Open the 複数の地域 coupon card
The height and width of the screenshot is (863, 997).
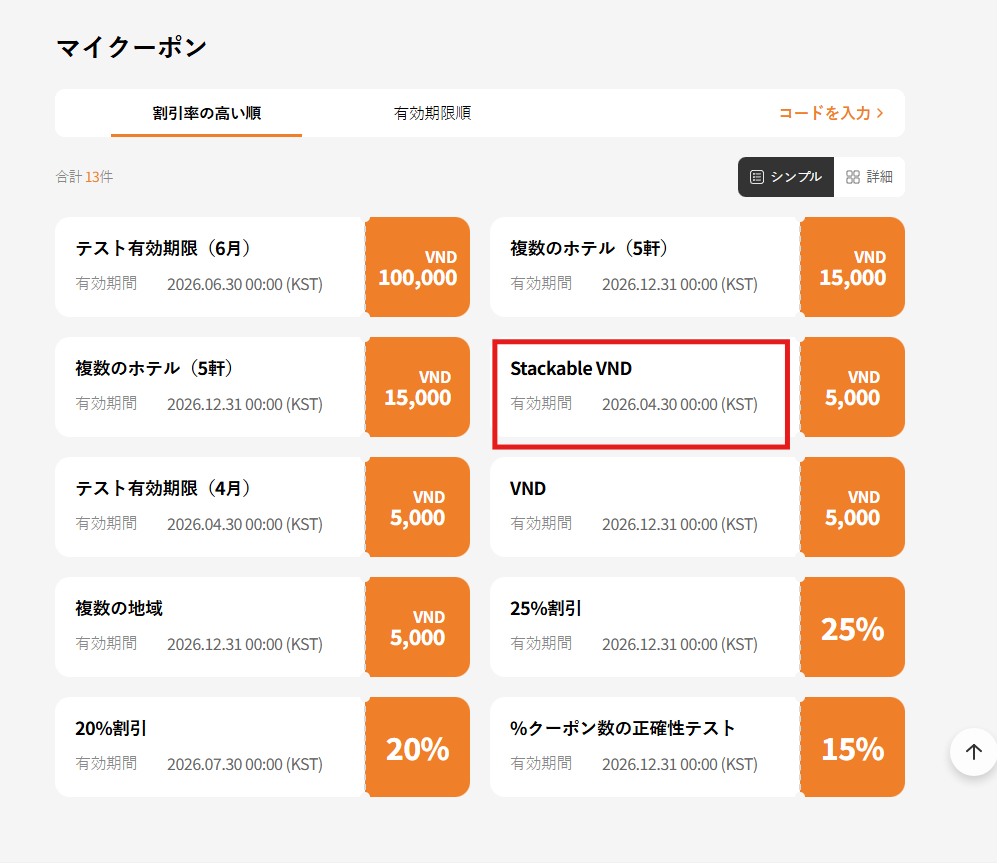coord(210,627)
